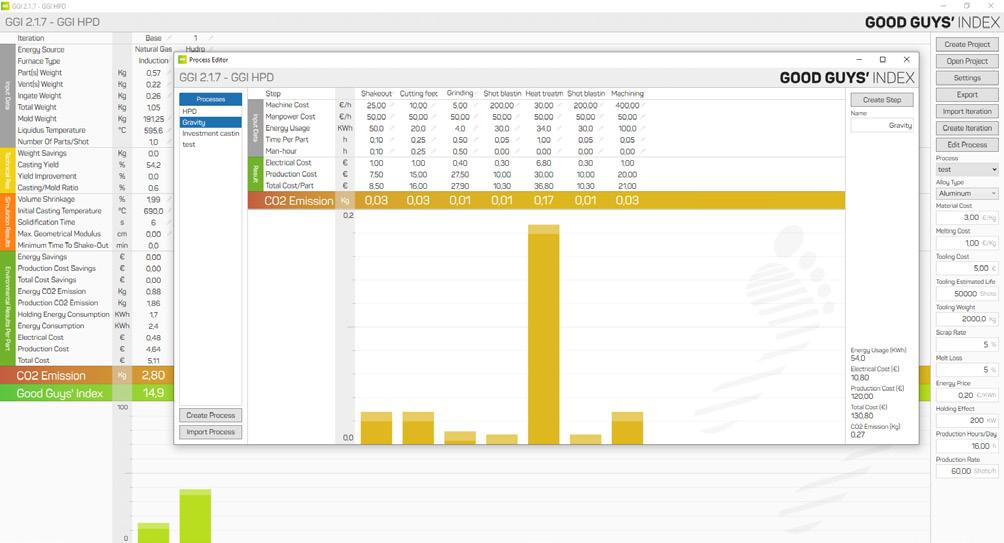1004x543 pixels.
Task: Click the Grinding bar in the CO2 chart
Action: click(460, 438)
